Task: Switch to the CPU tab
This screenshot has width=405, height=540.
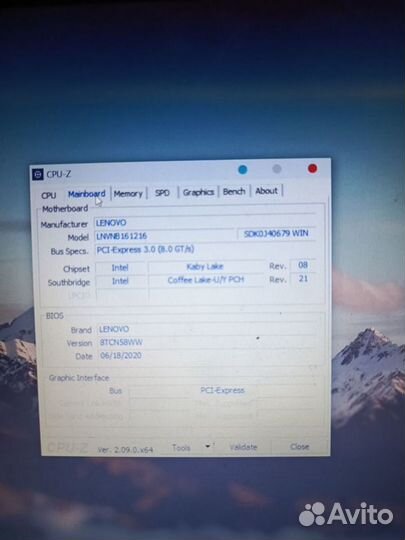Action: click(49, 195)
